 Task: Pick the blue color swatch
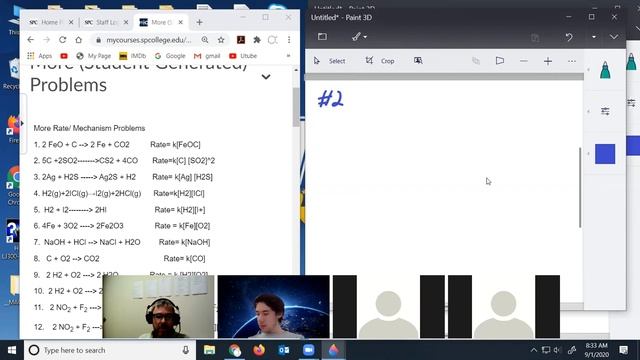point(605,154)
